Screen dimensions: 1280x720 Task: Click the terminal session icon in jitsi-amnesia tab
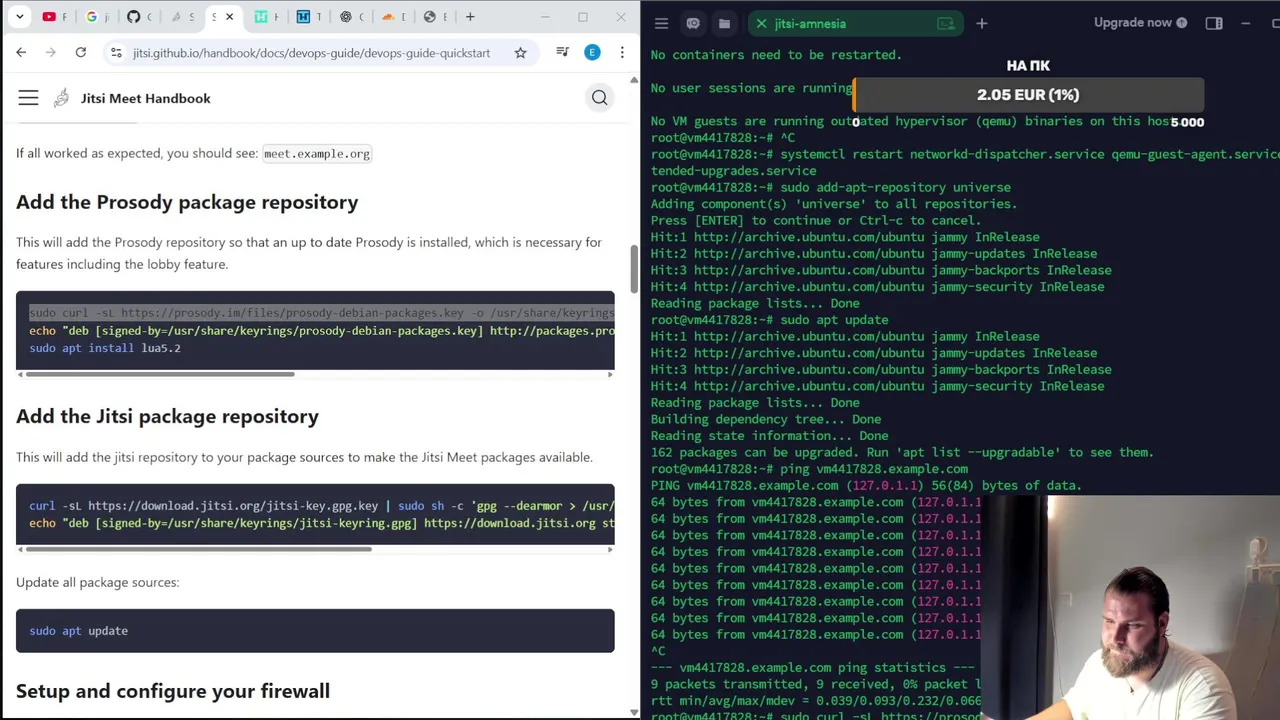[945, 23]
